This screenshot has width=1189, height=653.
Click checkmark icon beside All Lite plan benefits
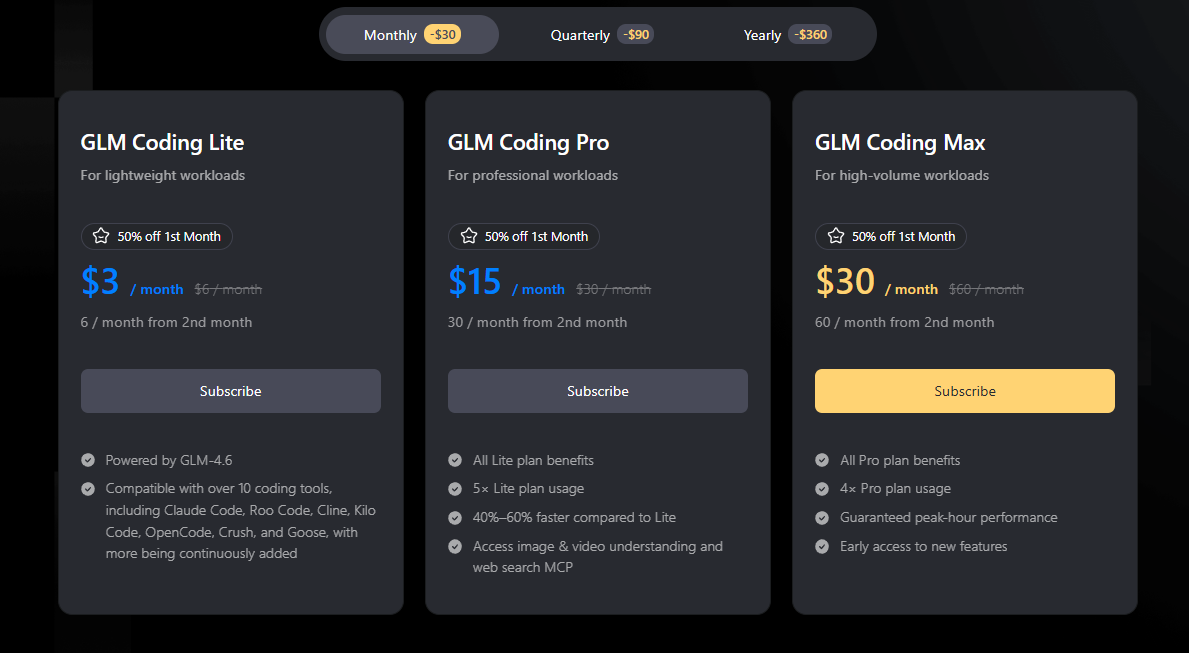click(x=455, y=461)
